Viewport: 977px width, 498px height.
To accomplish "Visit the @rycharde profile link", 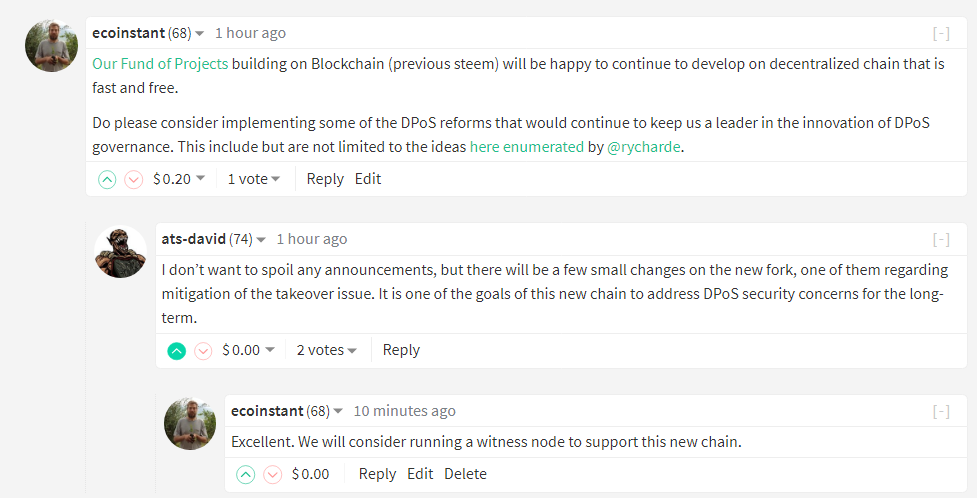I will point(644,148).
